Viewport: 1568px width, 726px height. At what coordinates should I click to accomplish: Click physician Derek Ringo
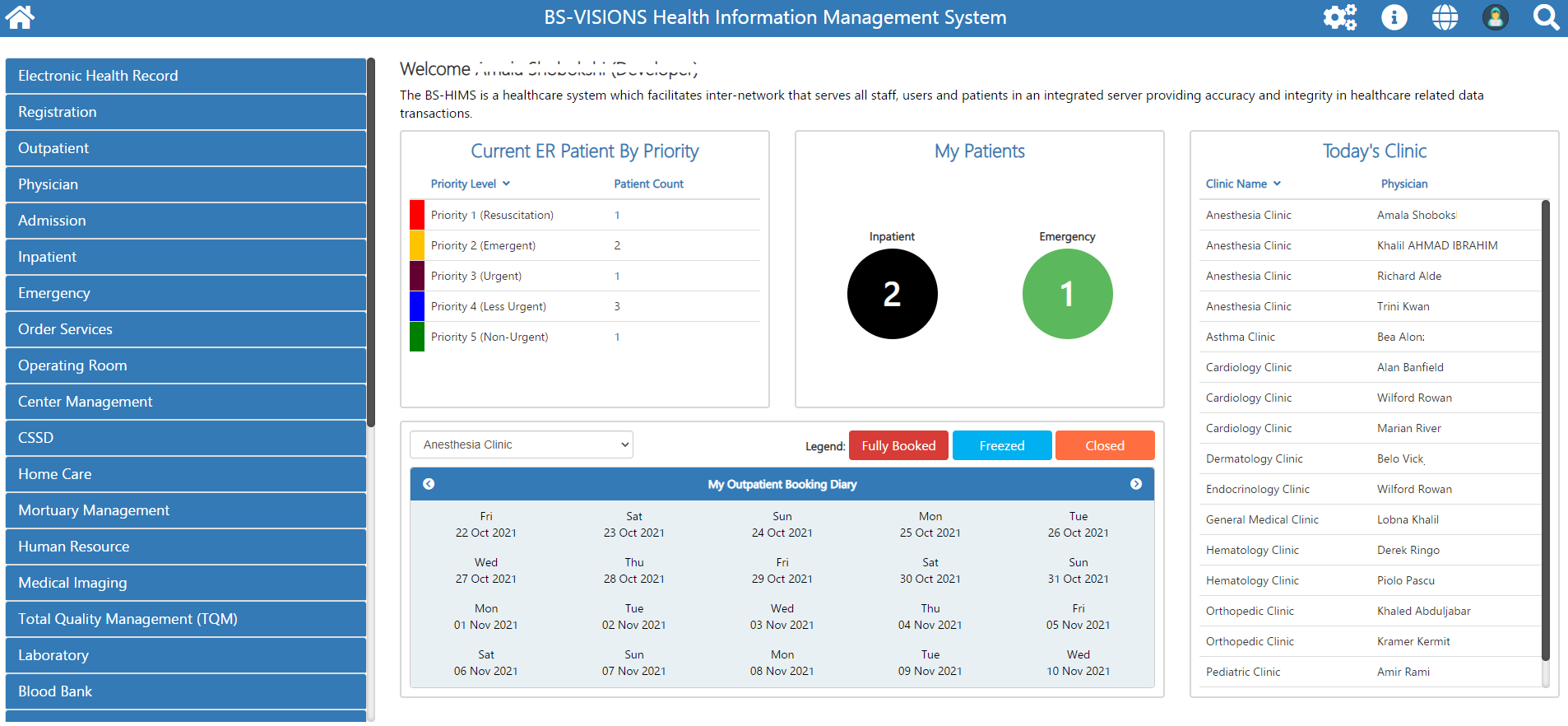pos(1408,550)
